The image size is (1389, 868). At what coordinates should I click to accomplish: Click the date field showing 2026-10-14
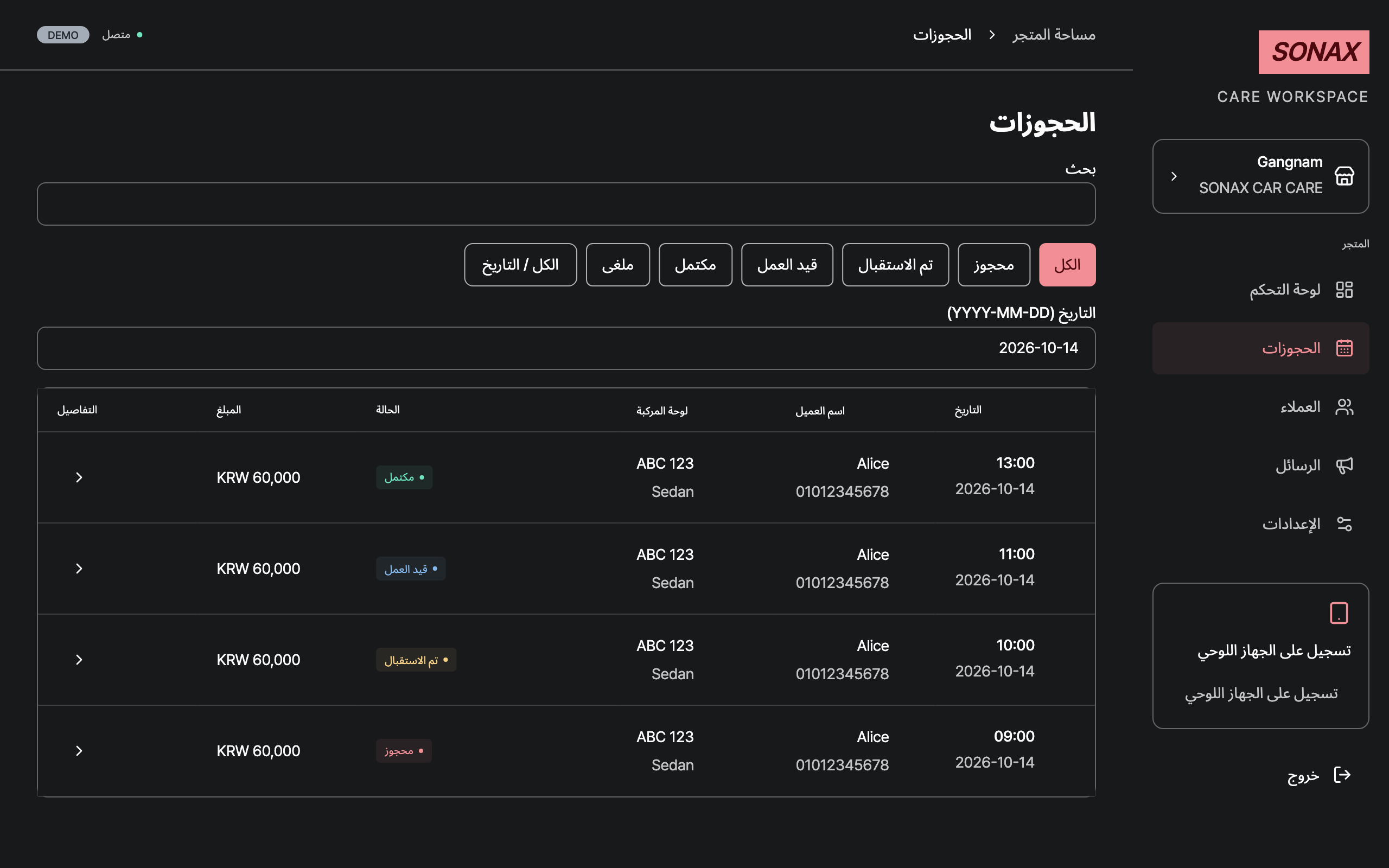[x=566, y=348]
